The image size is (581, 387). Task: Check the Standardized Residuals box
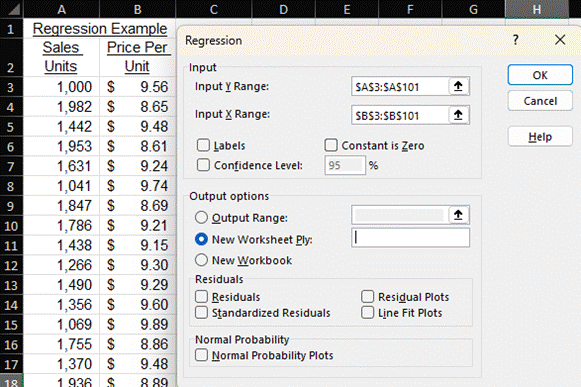(x=201, y=312)
